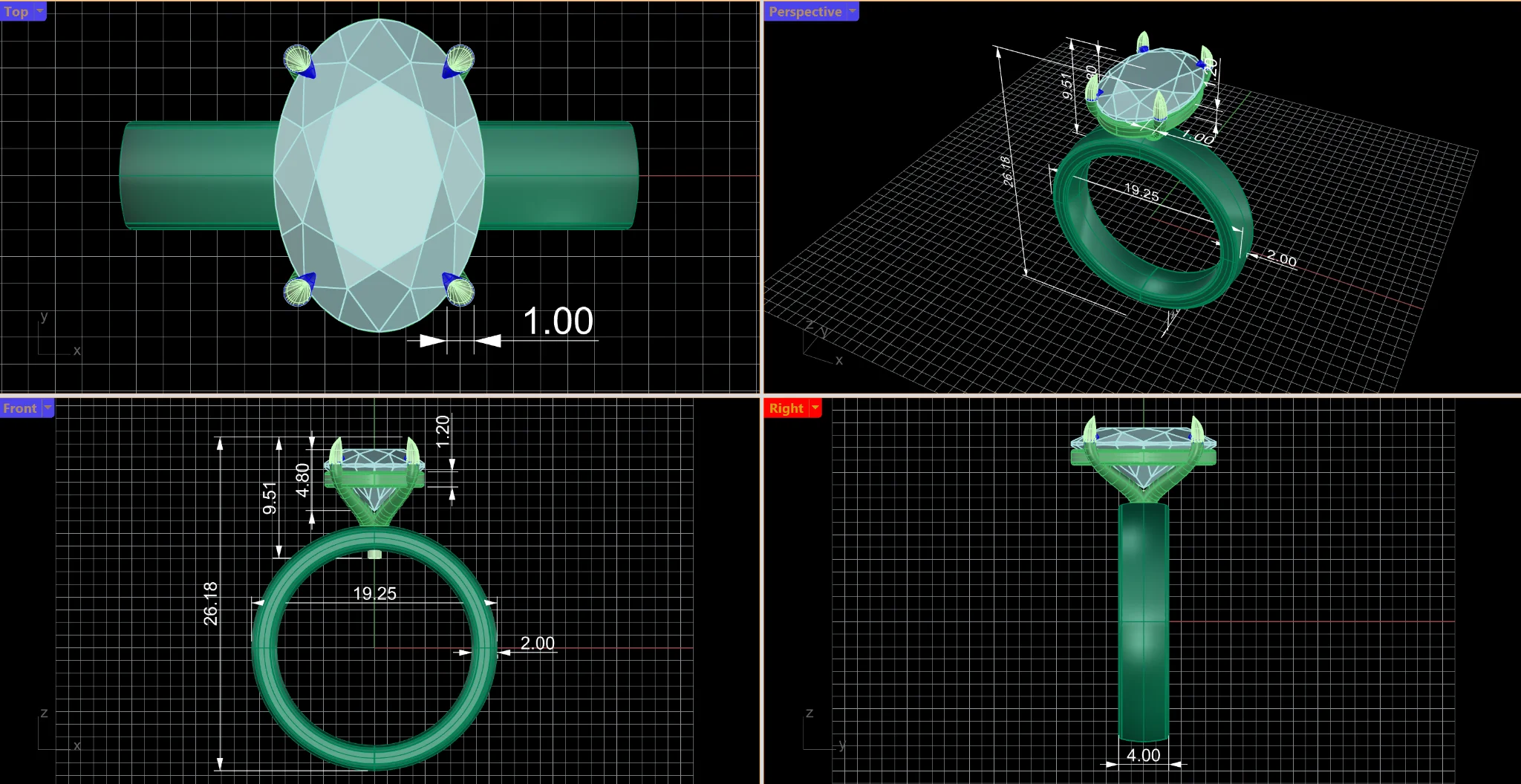Select the lower-right prong in Top view
Viewport: 1521px width, 784px height.
pos(457,290)
